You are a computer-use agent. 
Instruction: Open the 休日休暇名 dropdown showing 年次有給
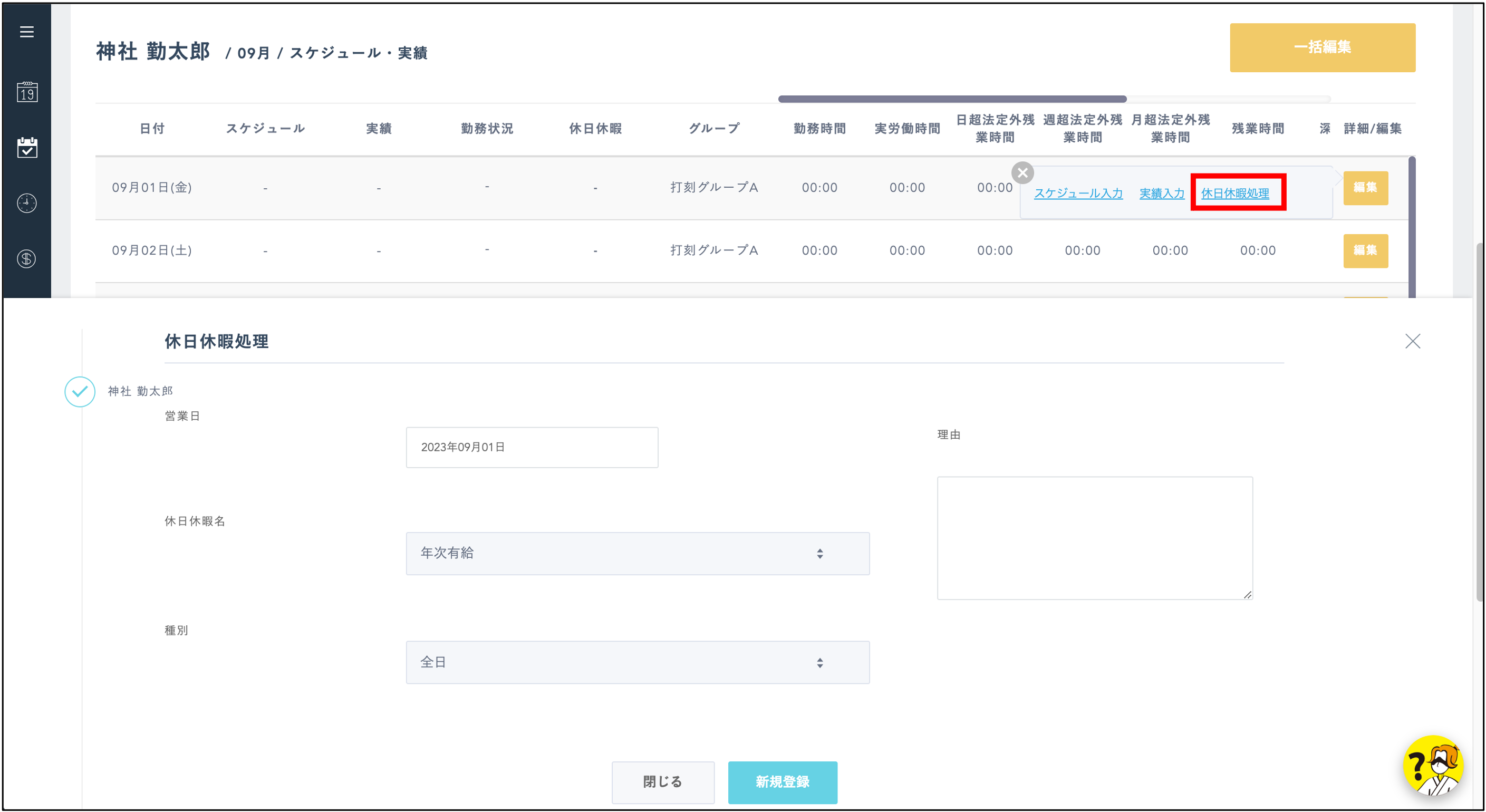point(638,553)
